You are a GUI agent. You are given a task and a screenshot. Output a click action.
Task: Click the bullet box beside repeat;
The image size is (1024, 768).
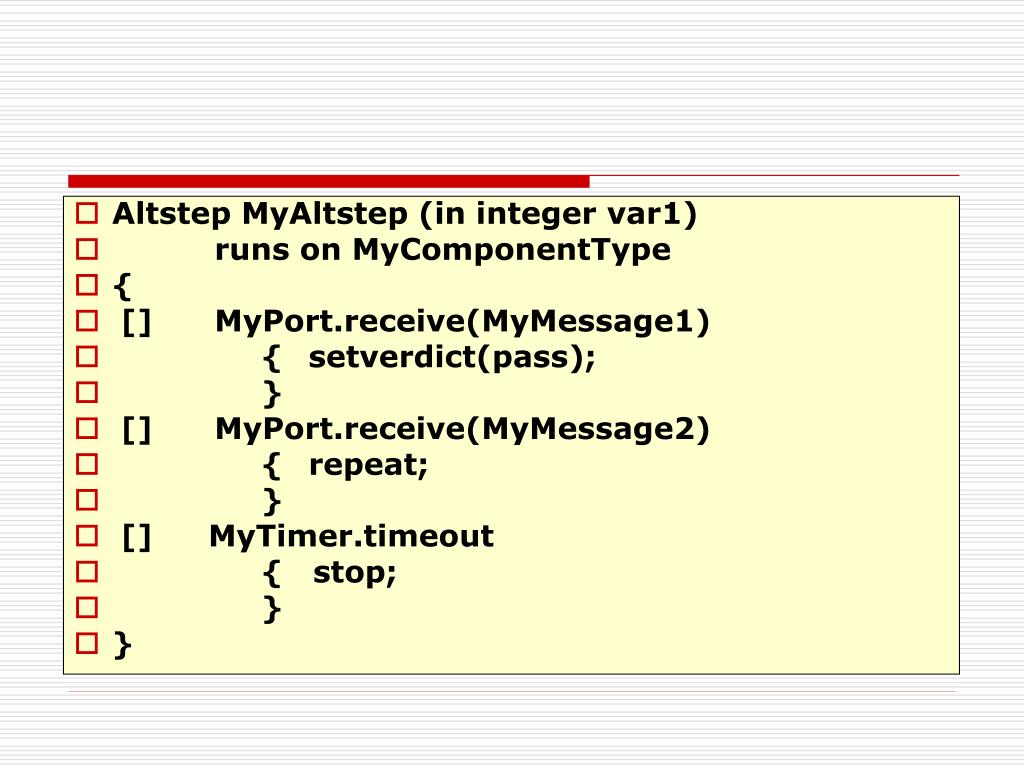(x=87, y=465)
